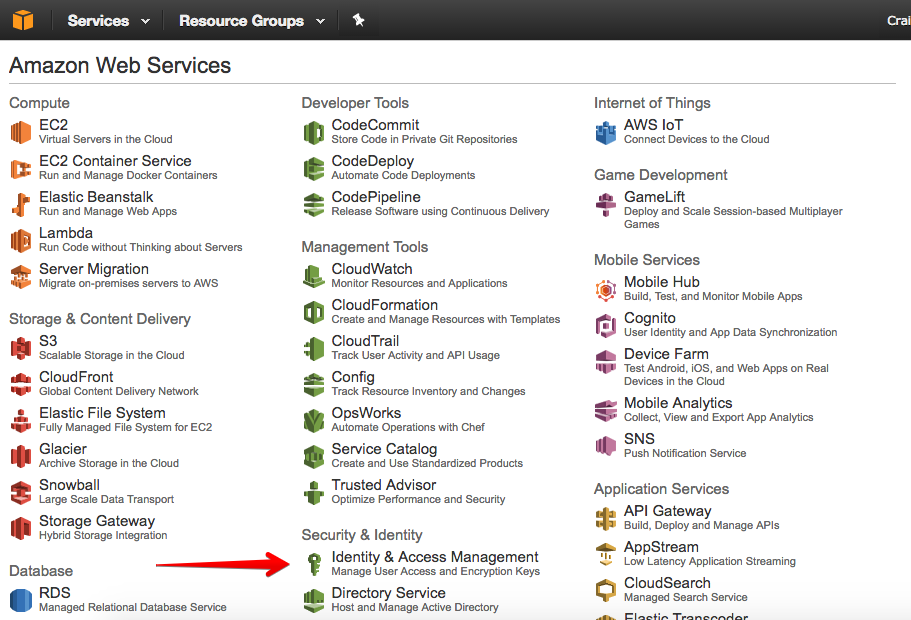Open the CodeCommit service link
The width and height of the screenshot is (911, 620).
375,125
